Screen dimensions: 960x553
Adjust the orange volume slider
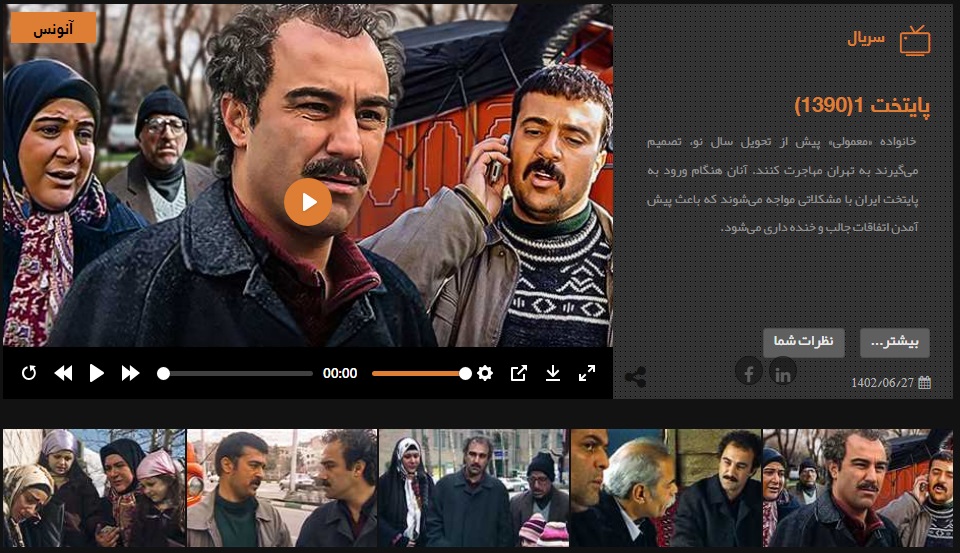[420, 373]
